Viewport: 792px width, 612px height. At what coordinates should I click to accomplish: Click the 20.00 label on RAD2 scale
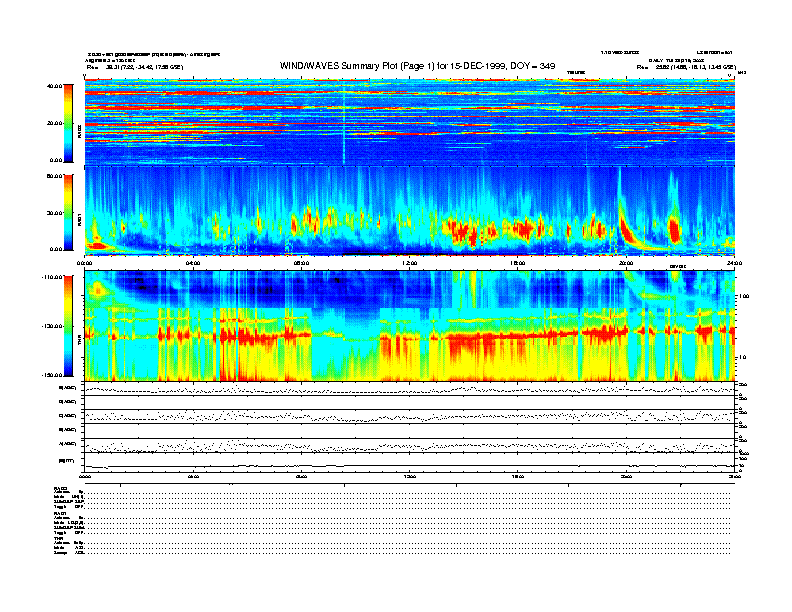point(54,123)
